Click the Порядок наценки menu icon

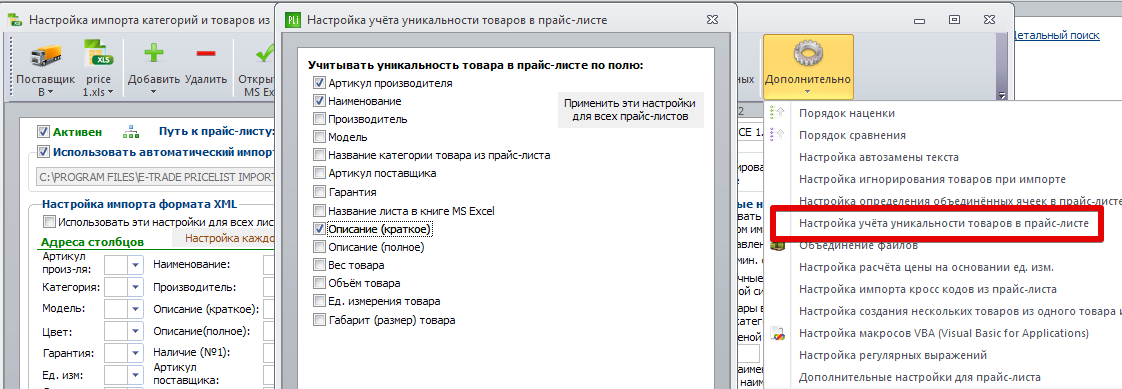(x=777, y=113)
